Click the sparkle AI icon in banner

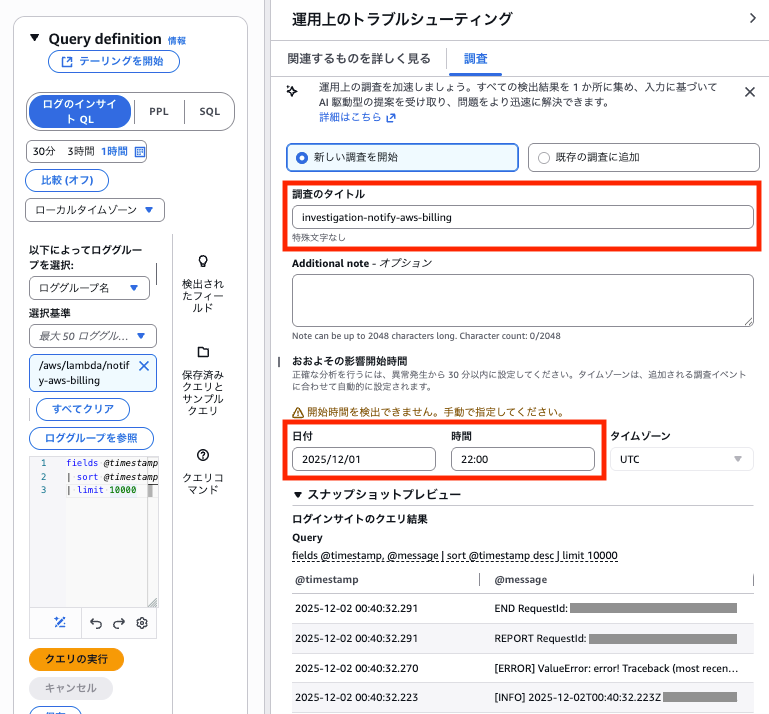click(292, 91)
